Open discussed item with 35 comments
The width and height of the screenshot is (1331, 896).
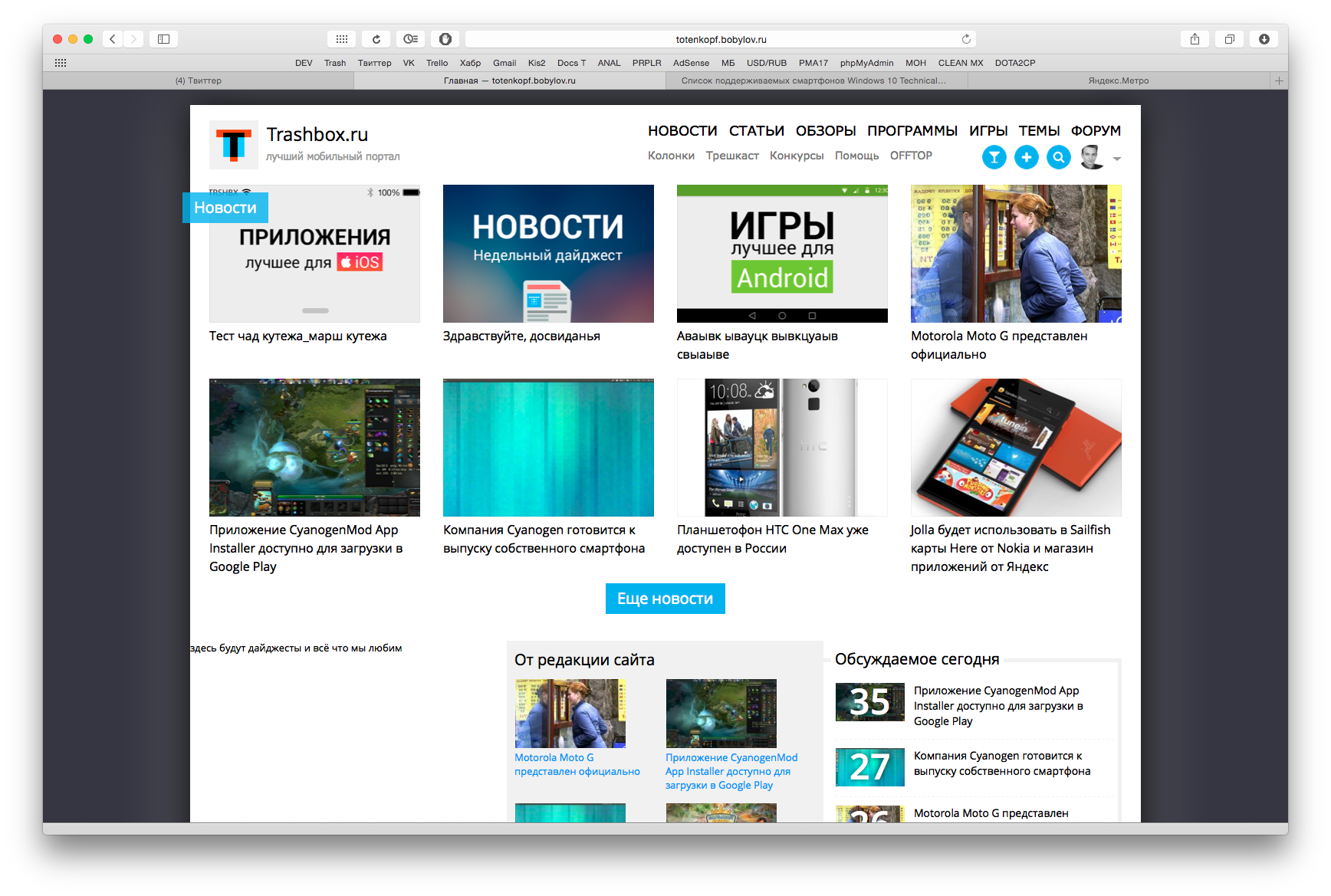coord(975,706)
